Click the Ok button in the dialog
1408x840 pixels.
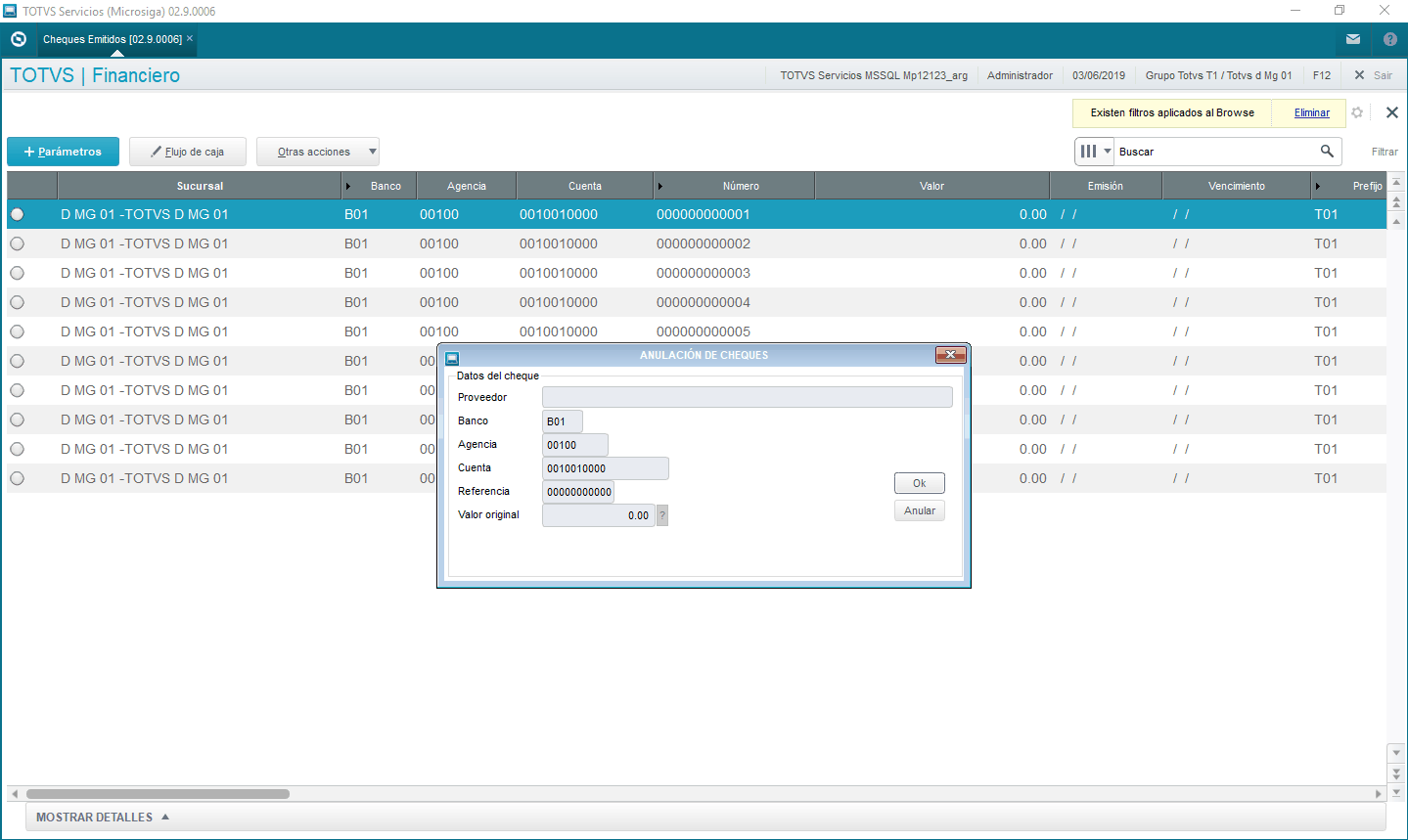click(x=920, y=483)
